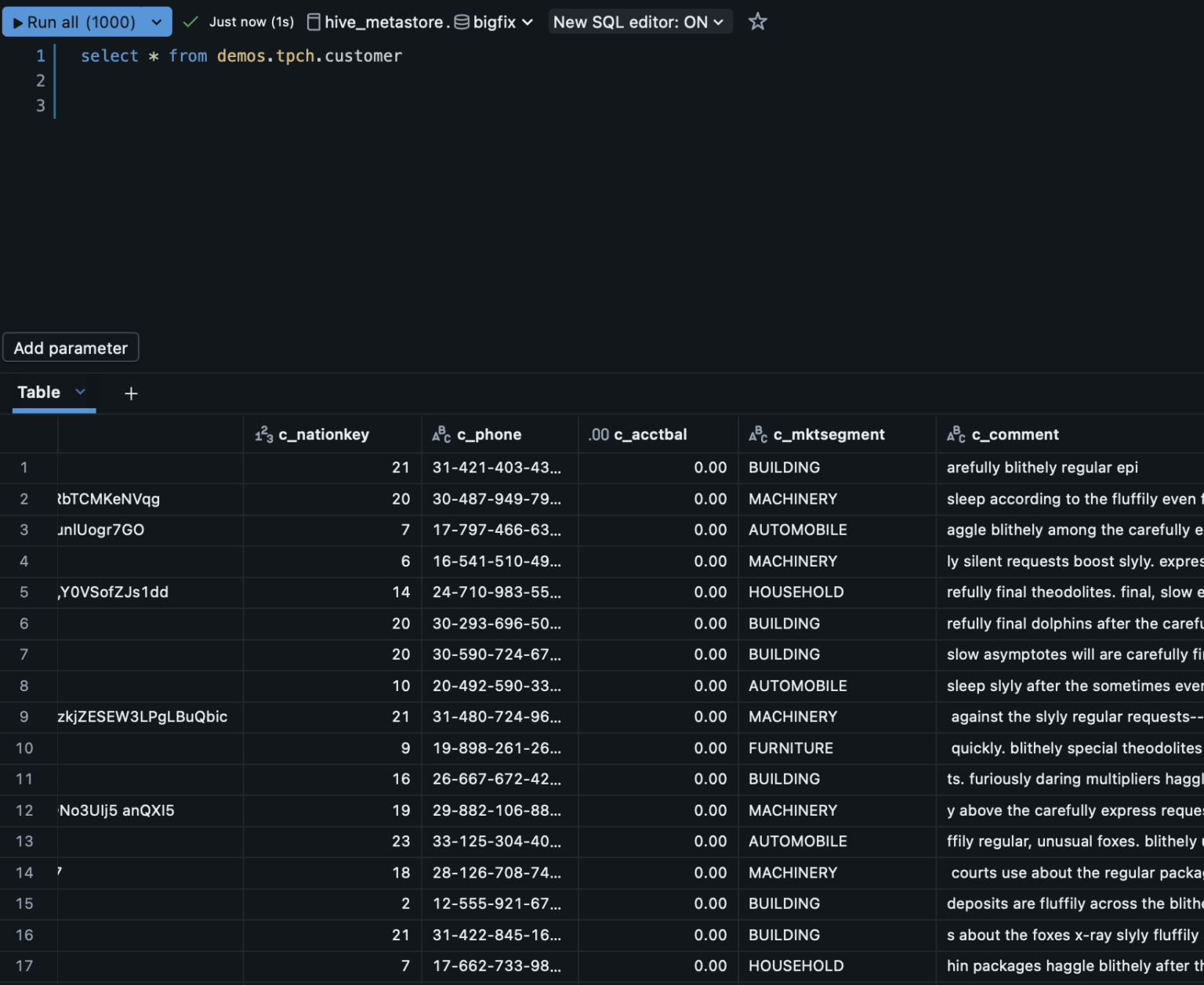Open the Run all dropdown arrow
Screen dimensions: 1204x985
click(157, 22)
